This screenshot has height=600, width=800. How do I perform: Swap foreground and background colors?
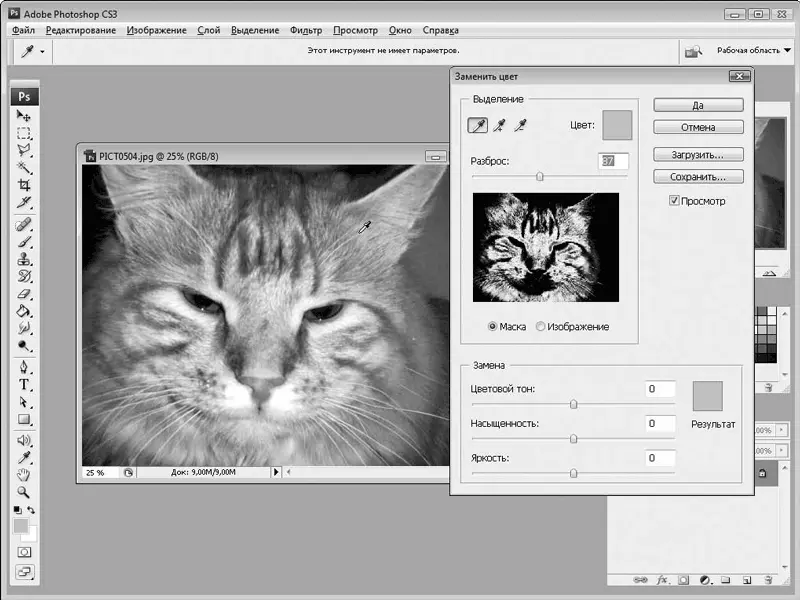tap(31, 510)
